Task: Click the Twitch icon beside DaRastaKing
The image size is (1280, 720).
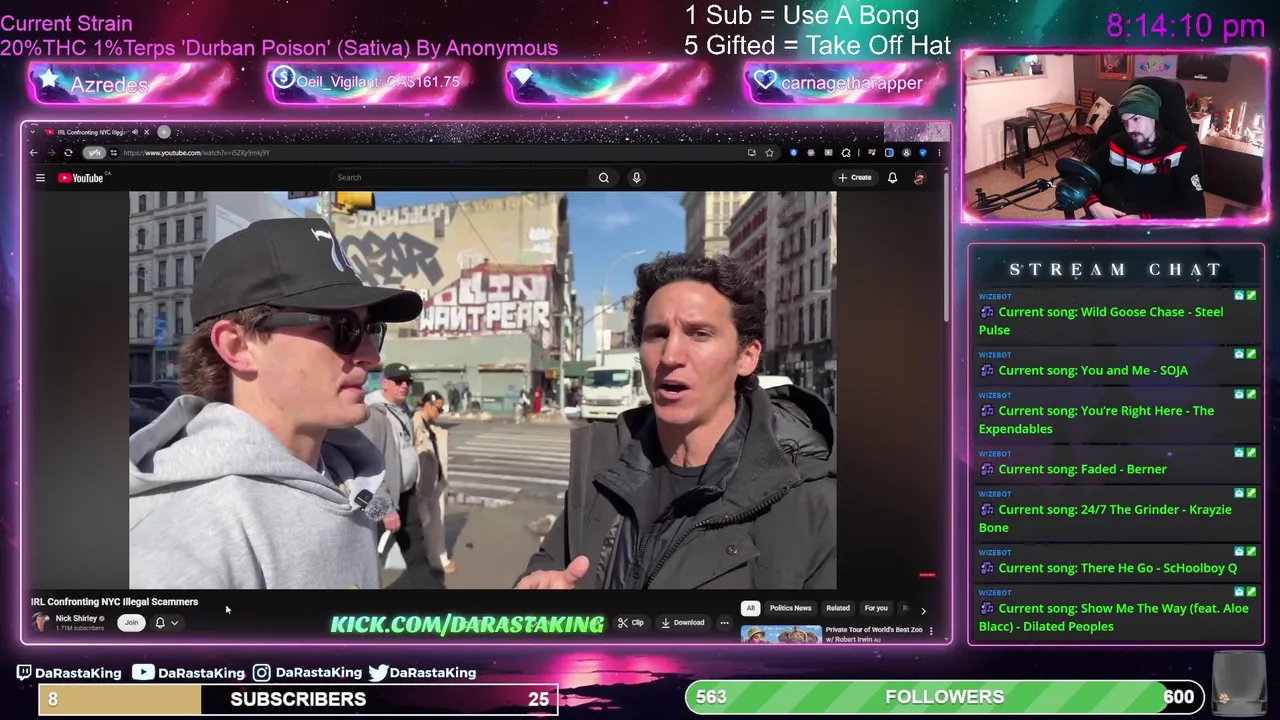Action: (x=24, y=673)
